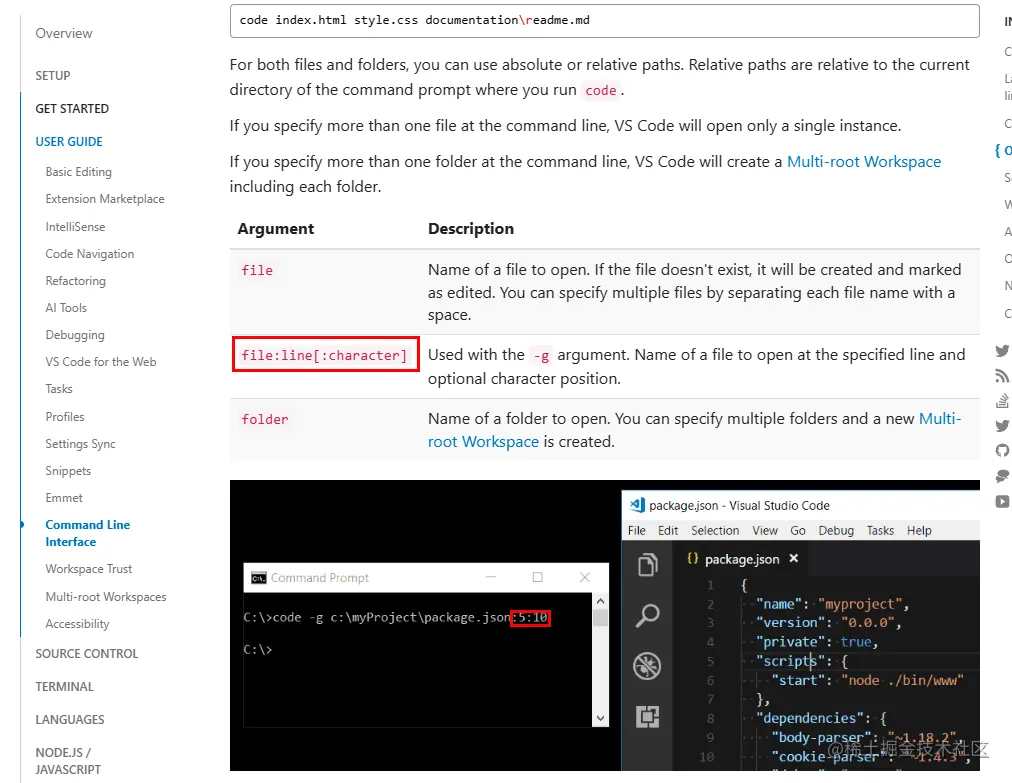
Task: Open the RSS feed icon
Action: point(1003,377)
